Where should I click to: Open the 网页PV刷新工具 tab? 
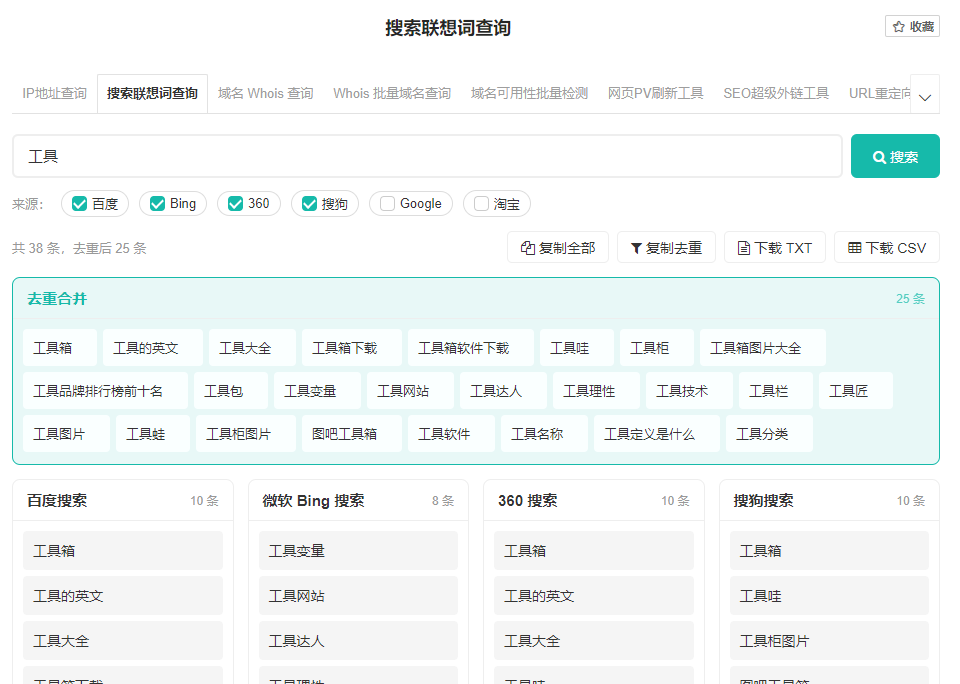[x=655, y=93]
